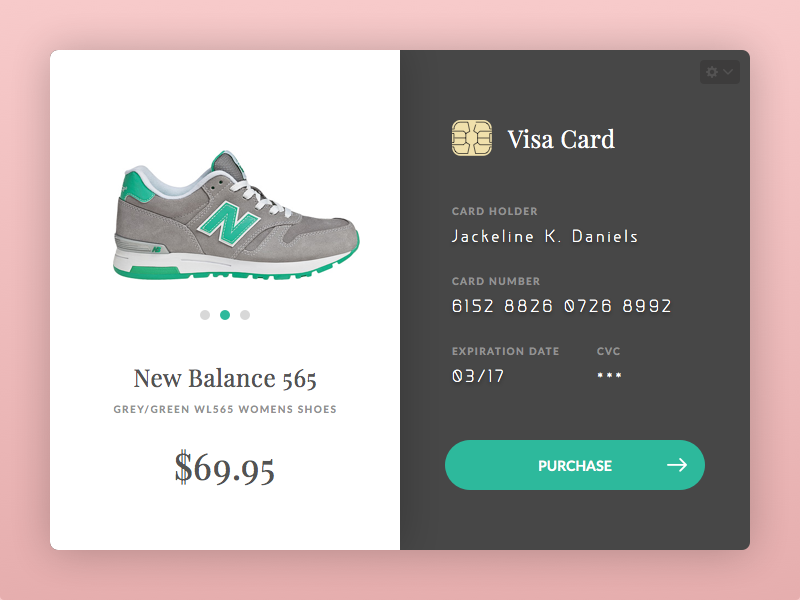This screenshot has width=800, height=600.
Task: Click the settings gear icon
Action: point(712,72)
